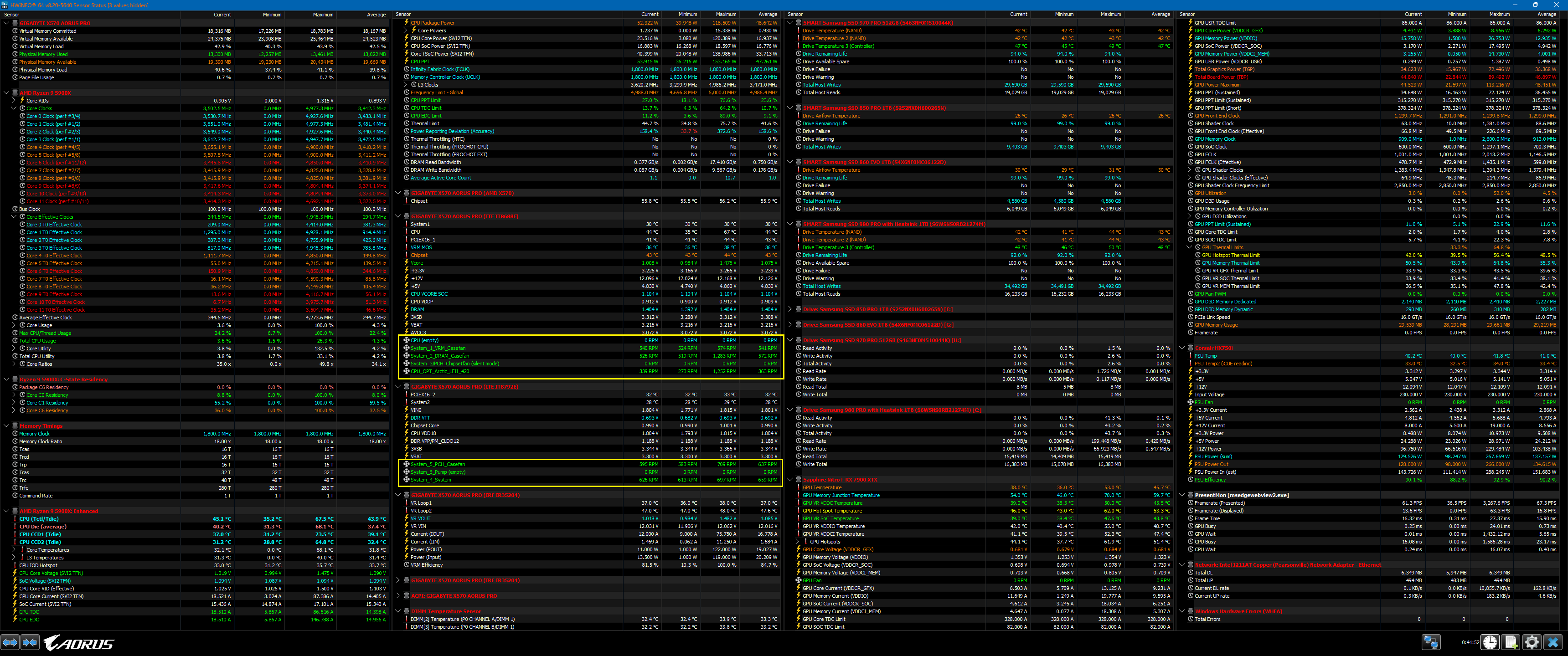
Task: Collapse Ryzen 9 5900X: C-State Residency group
Action: [x=7, y=379]
